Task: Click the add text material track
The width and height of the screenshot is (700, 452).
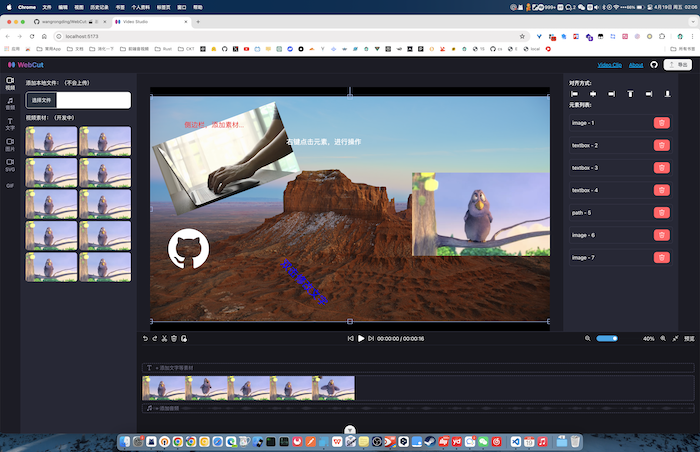Action: (418, 368)
